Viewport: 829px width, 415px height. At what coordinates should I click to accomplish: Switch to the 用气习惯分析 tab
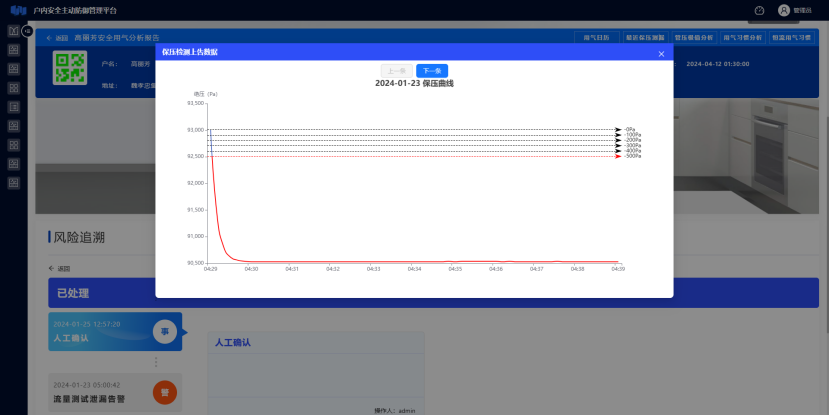pos(742,38)
